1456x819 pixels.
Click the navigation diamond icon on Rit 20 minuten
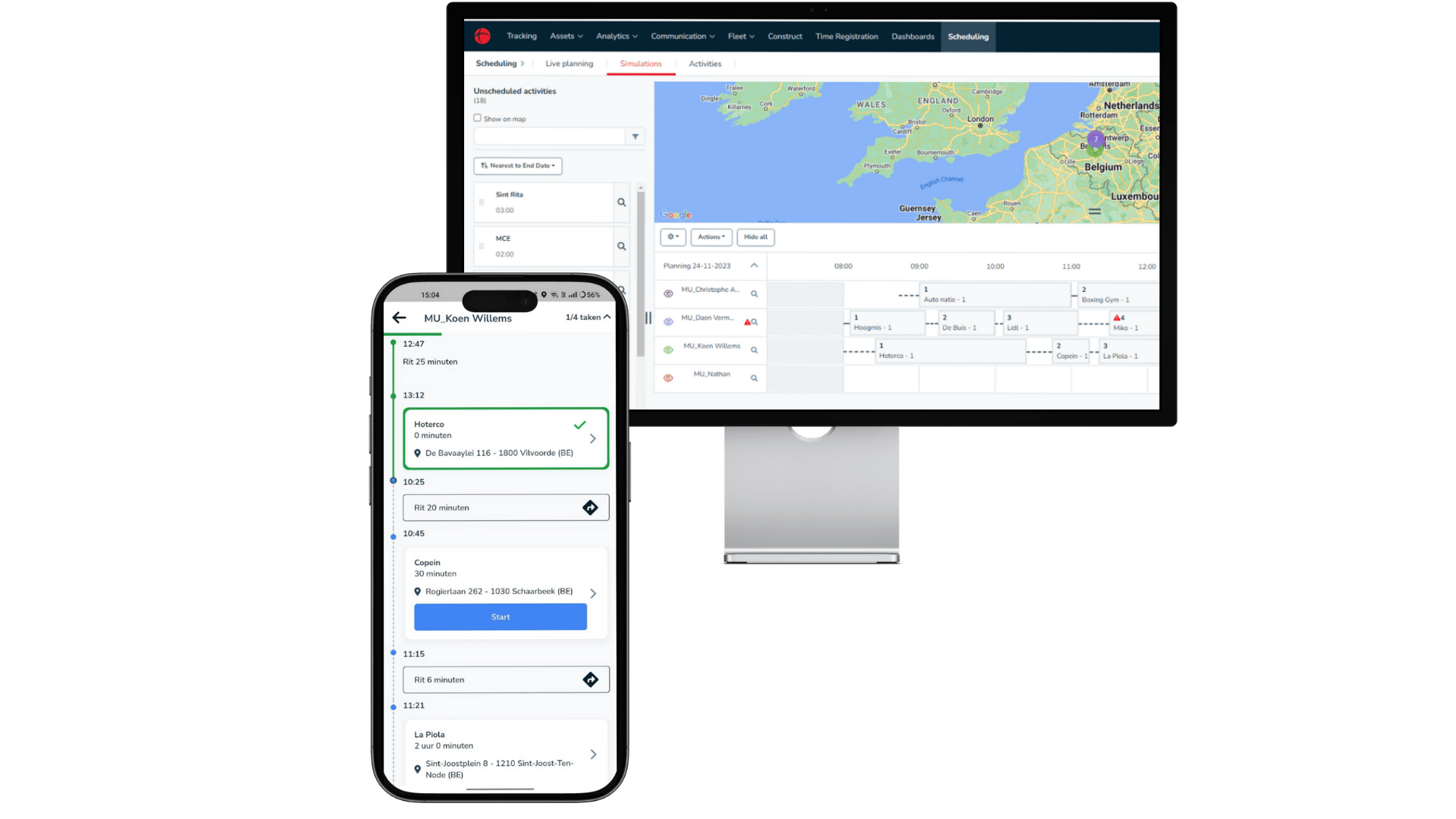[x=590, y=507]
